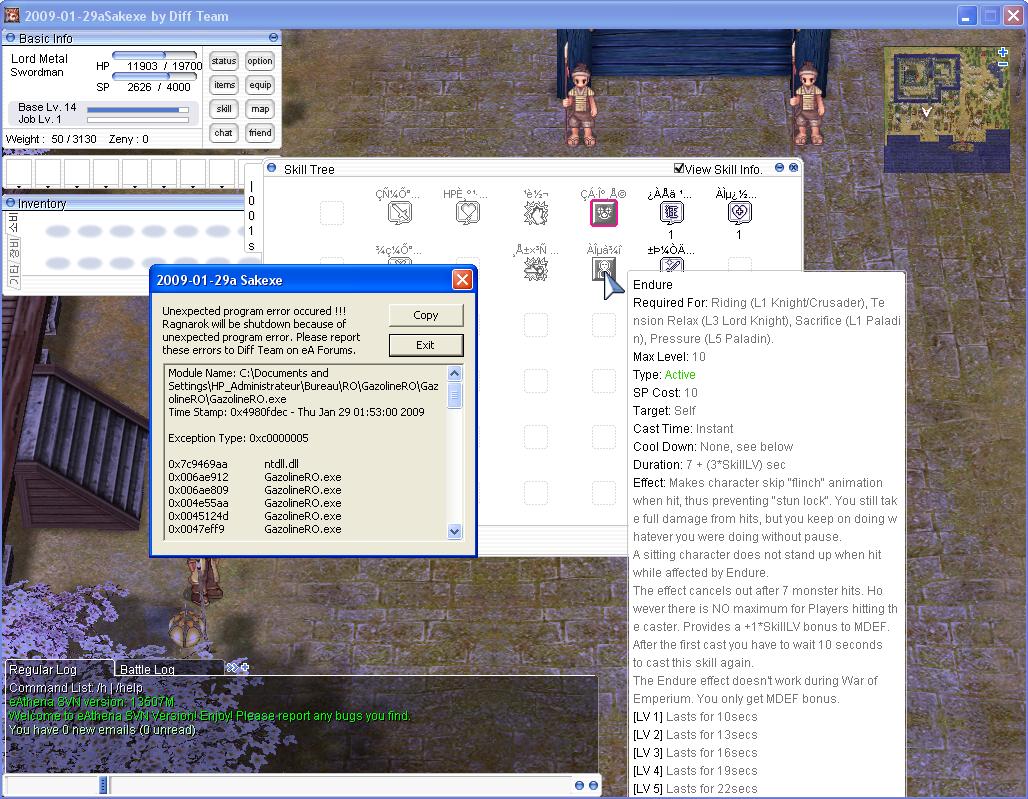Click the add chat tab plus icon

(x=245, y=668)
